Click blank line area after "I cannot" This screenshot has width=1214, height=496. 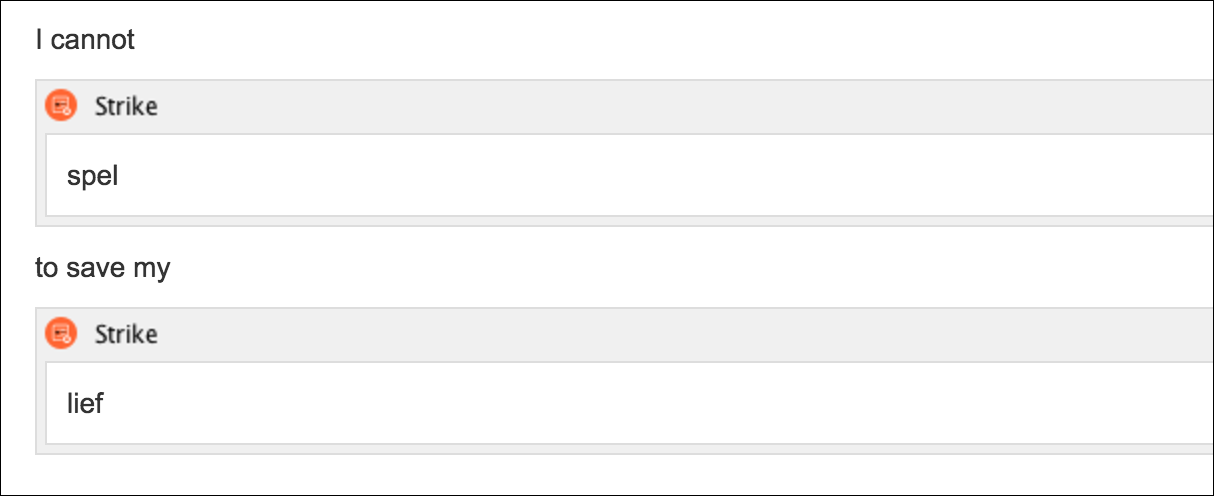click(670, 41)
